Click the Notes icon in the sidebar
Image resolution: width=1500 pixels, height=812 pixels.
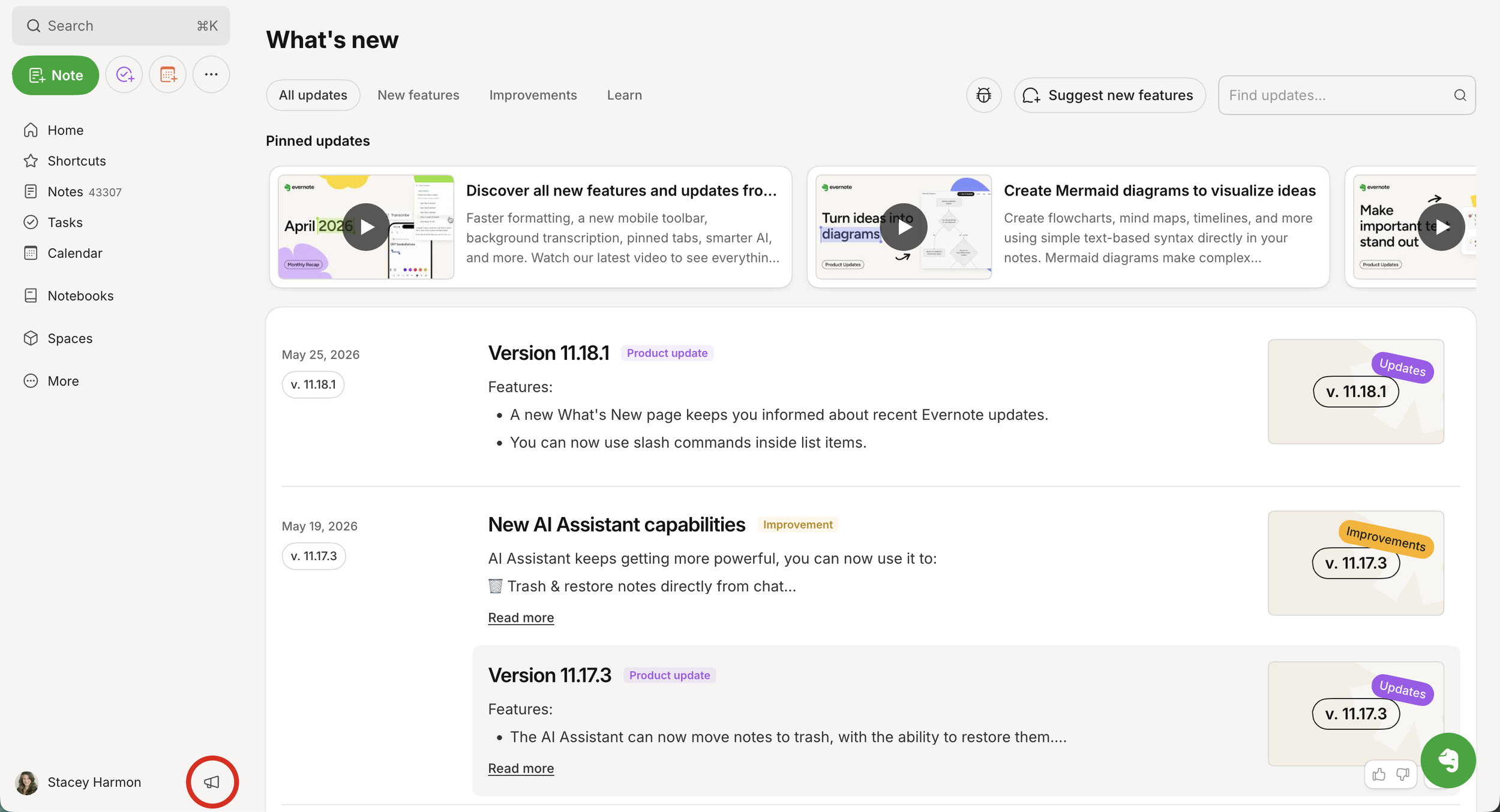pyautogui.click(x=31, y=191)
